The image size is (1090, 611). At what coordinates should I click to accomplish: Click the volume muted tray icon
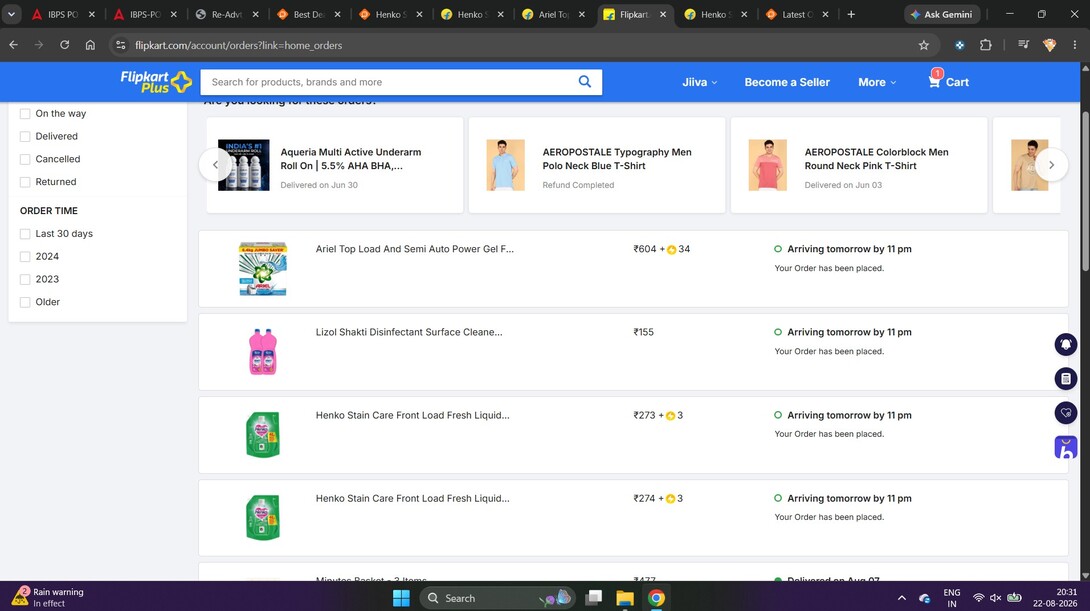coord(995,598)
